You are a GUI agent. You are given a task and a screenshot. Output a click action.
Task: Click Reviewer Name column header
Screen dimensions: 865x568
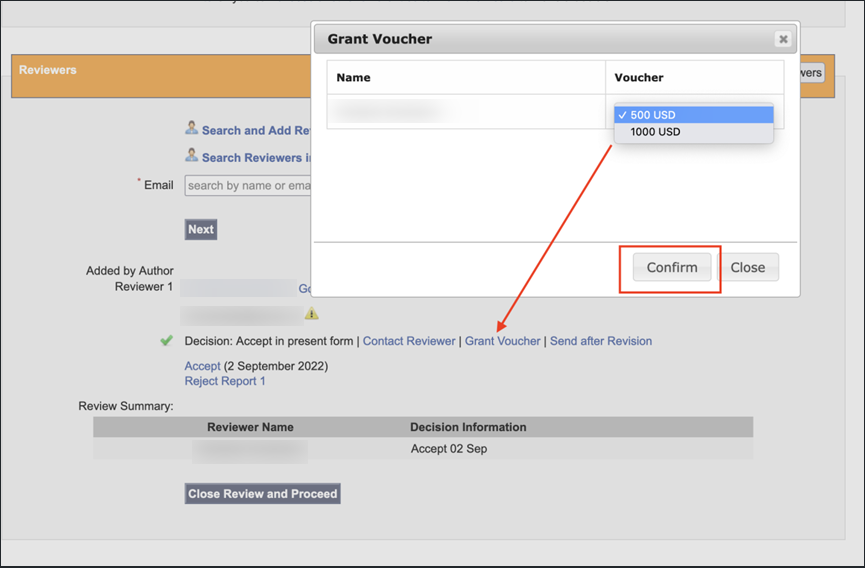(x=250, y=427)
